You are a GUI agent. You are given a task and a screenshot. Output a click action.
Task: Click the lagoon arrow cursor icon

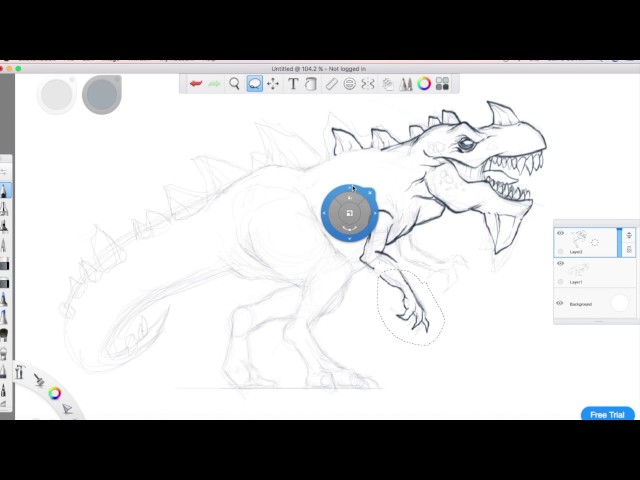(67, 408)
